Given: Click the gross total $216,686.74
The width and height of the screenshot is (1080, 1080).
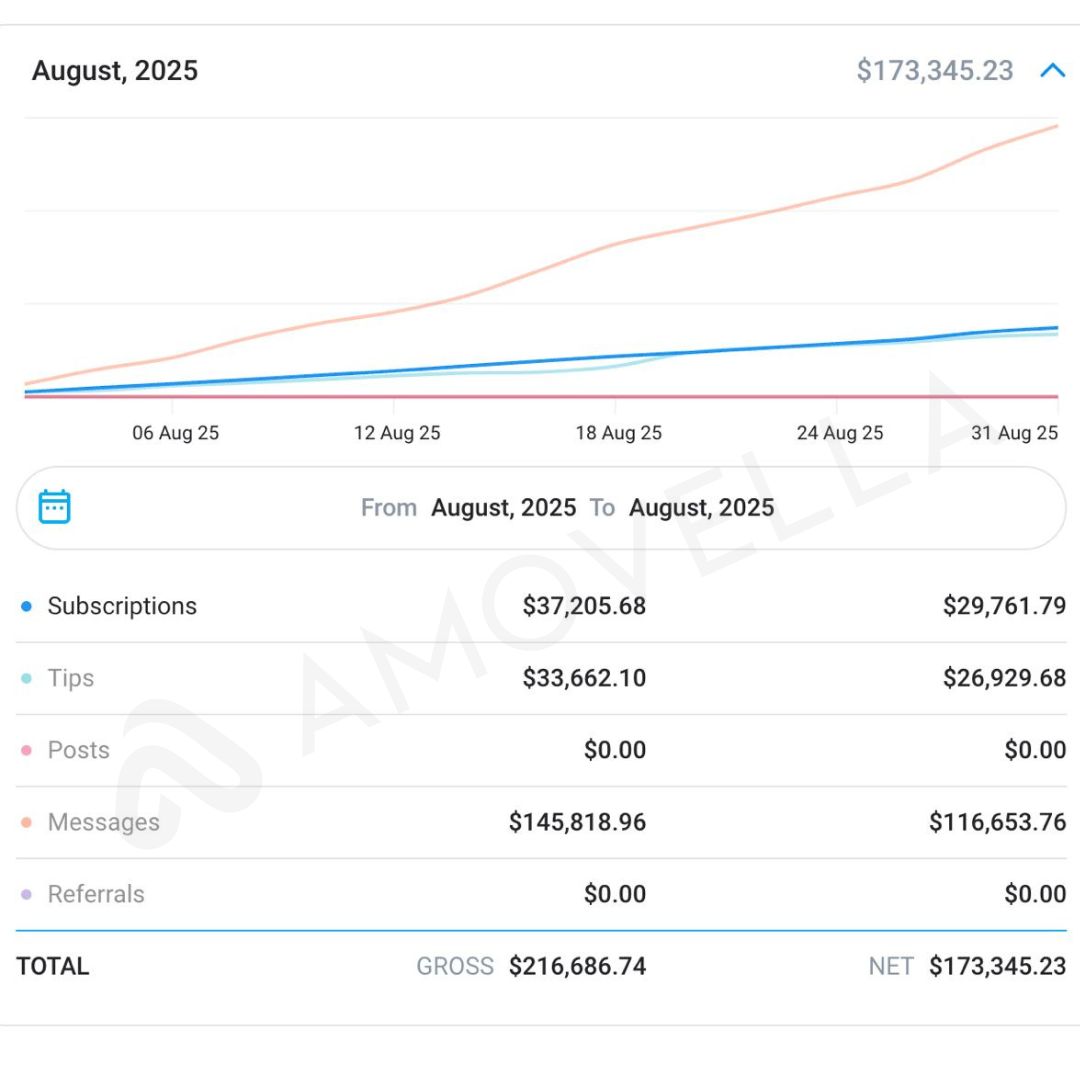Looking at the screenshot, I should 577,966.
